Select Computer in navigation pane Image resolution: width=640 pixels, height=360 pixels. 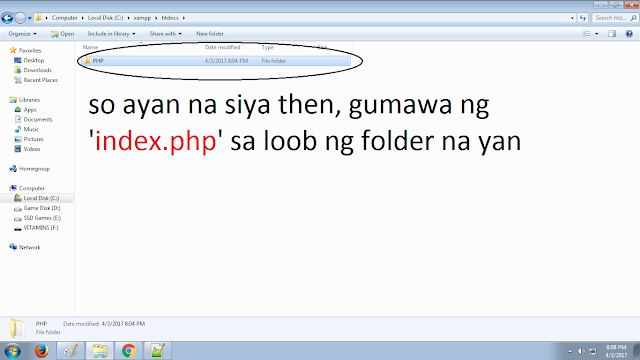(x=32, y=189)
